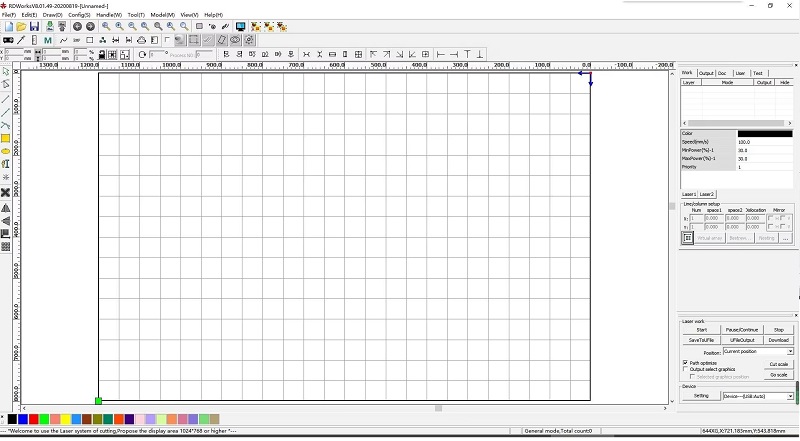Click the Undo left-arrow circle icon
Screen dimensions: 800x441
pyautogui.click(x=77, y=27)
